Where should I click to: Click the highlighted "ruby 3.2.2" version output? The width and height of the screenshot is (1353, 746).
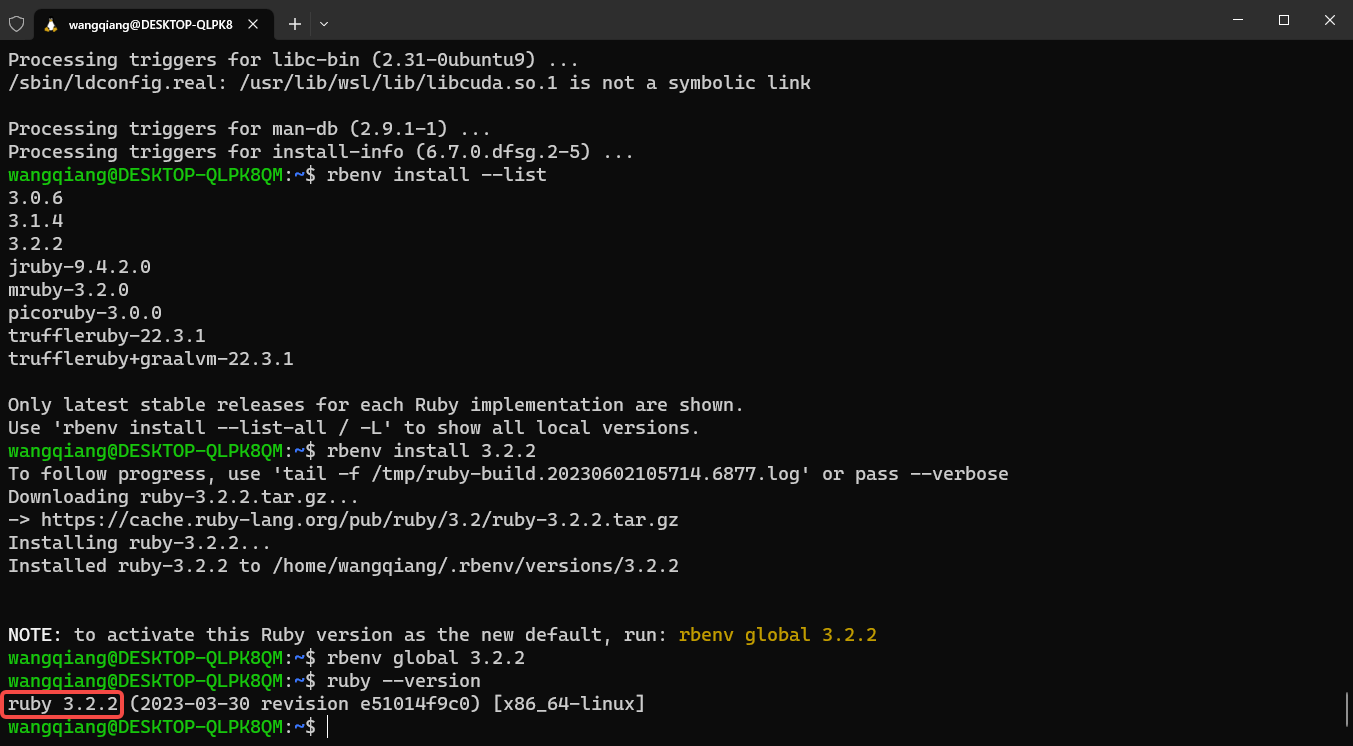(x=63, y=705)
